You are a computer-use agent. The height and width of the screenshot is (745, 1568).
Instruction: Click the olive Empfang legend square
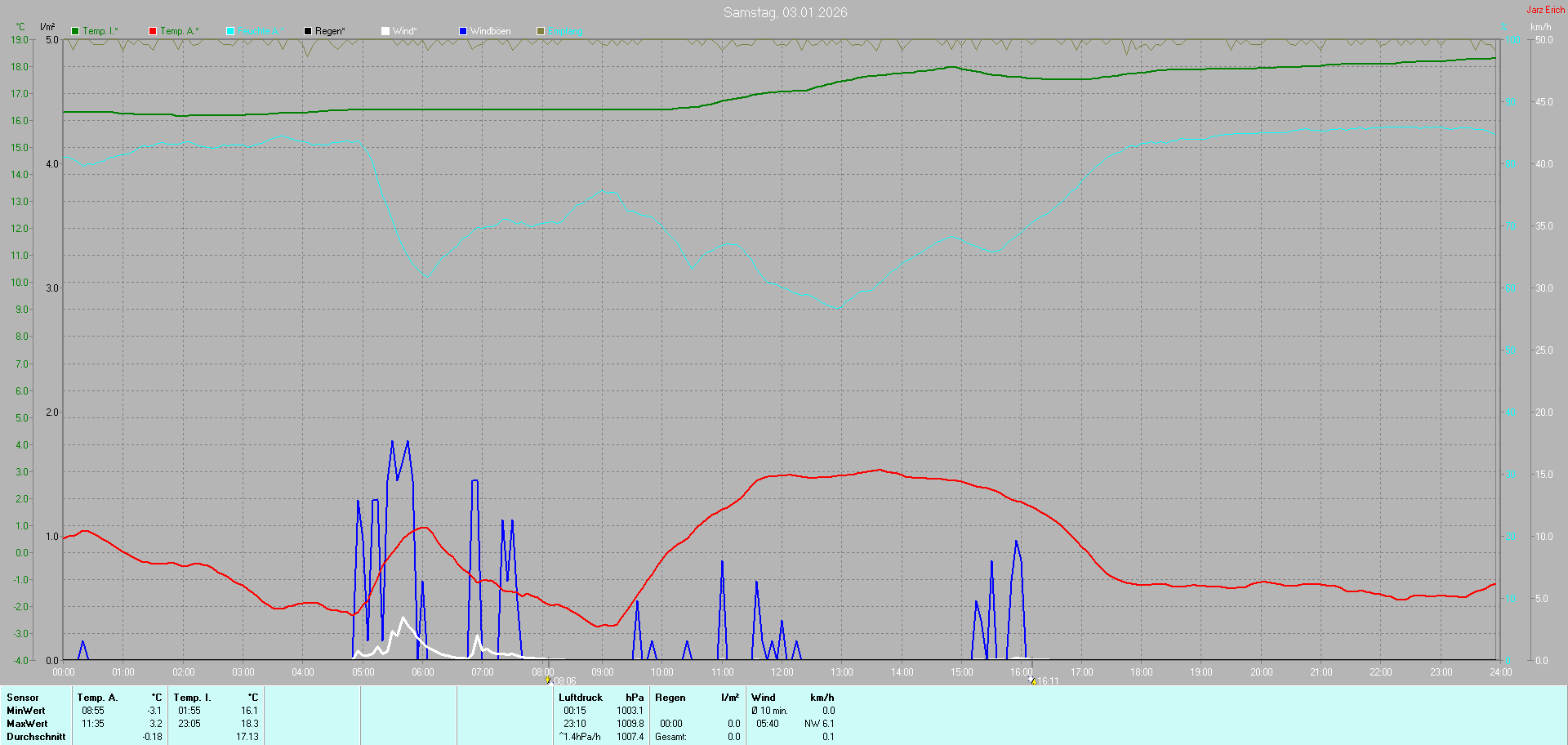(x=541, y=31)
